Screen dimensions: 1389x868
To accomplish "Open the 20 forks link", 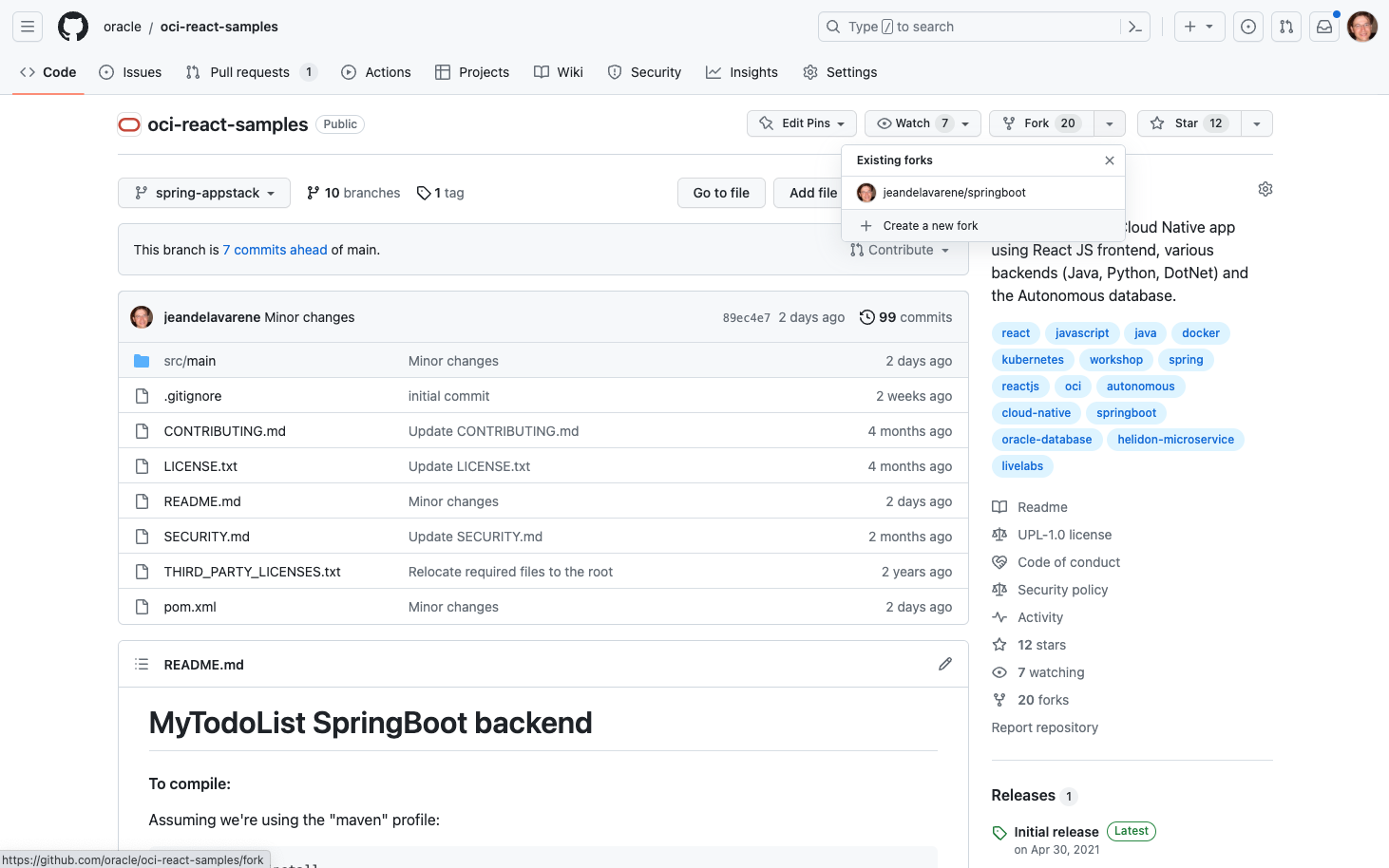I will click(x=1043, y=700).
